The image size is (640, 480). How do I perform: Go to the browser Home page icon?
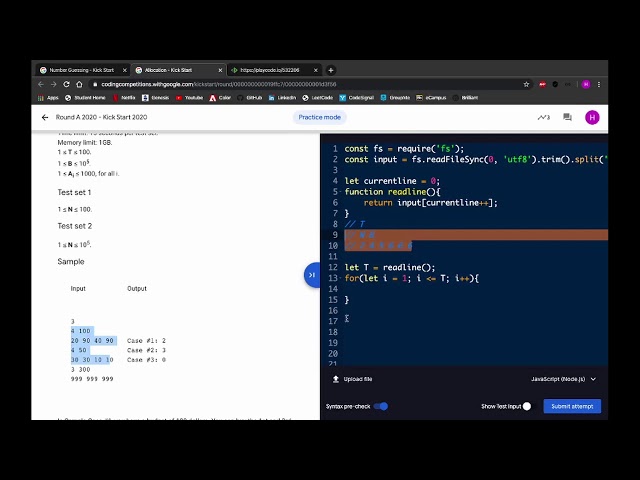[79, 84]
